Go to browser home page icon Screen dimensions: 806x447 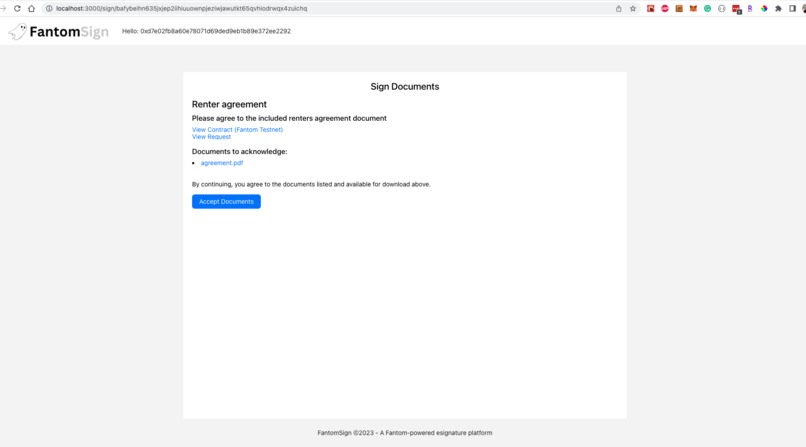(x=31, y=8)
